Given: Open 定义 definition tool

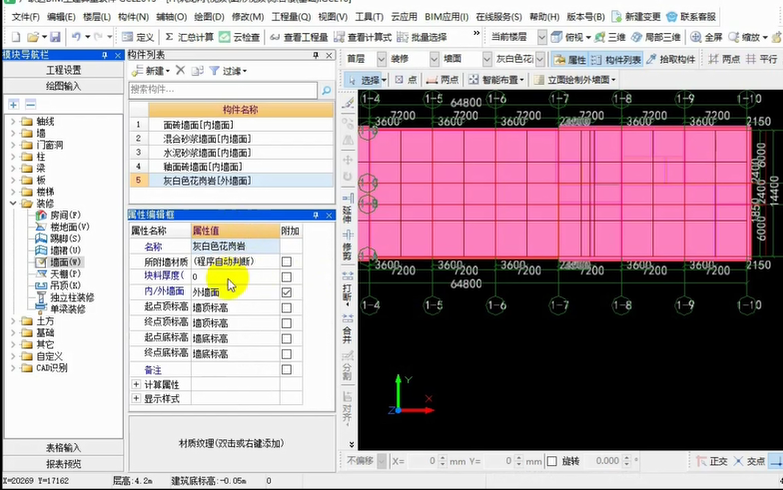Looking at the screenshot, I should 138,37.
